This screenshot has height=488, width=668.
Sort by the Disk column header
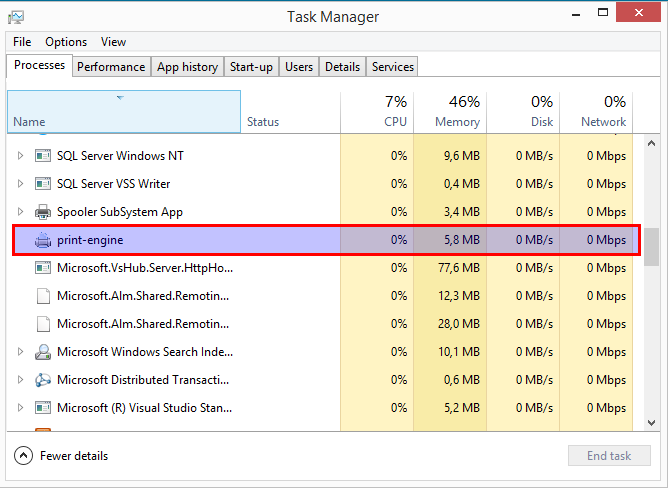523,112
